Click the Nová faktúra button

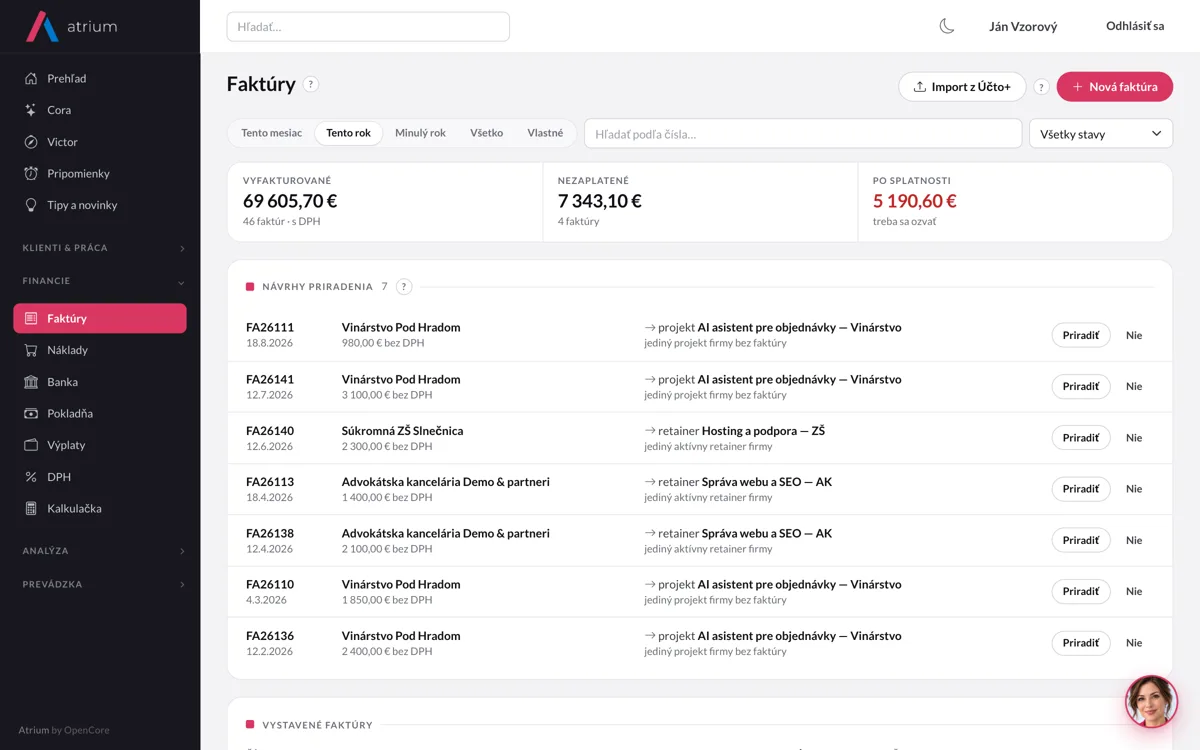(x=1115, y=87)
